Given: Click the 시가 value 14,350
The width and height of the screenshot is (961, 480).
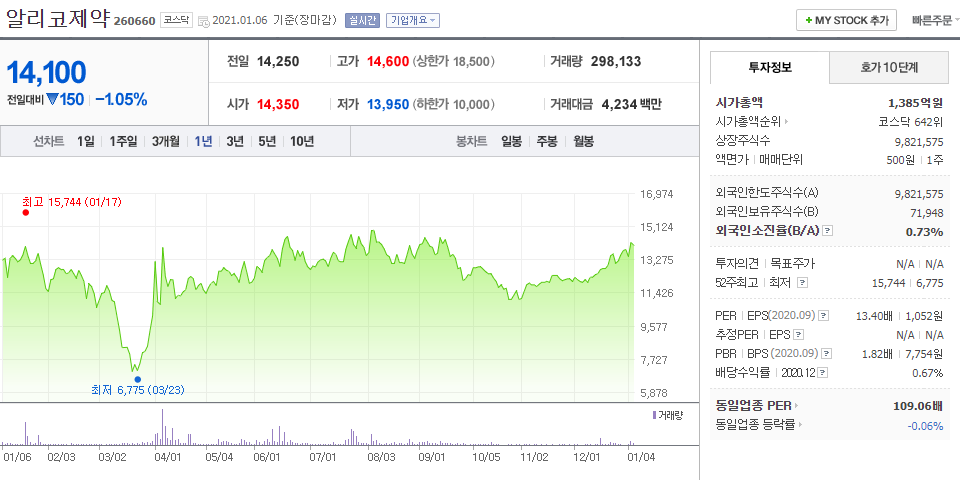Looking at the screenshot, I should click(278, 104).
